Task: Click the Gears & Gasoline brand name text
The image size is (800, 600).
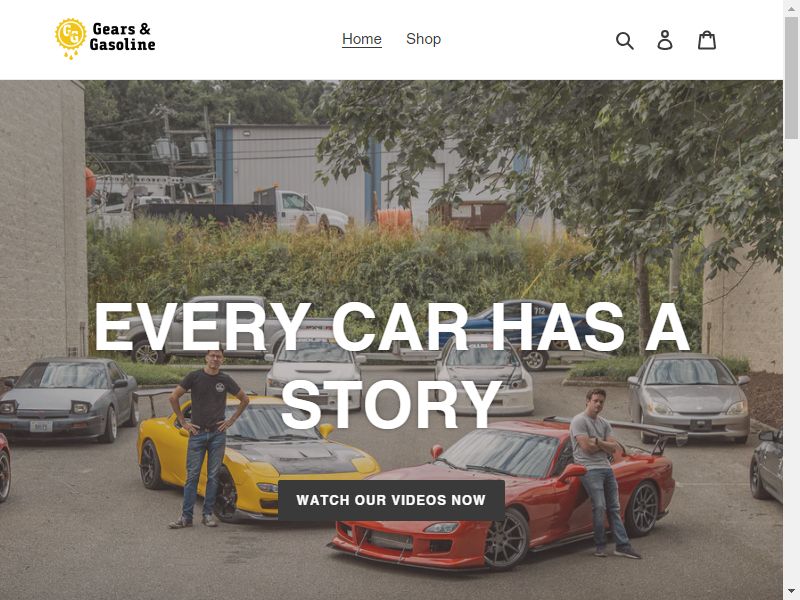Action: coord(122,37)
